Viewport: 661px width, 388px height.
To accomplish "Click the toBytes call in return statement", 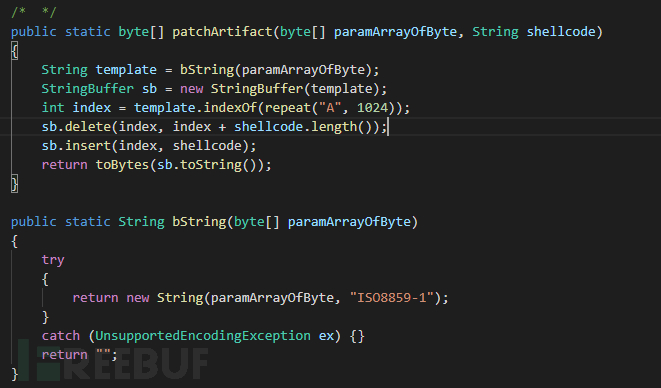I will [122, 164].
